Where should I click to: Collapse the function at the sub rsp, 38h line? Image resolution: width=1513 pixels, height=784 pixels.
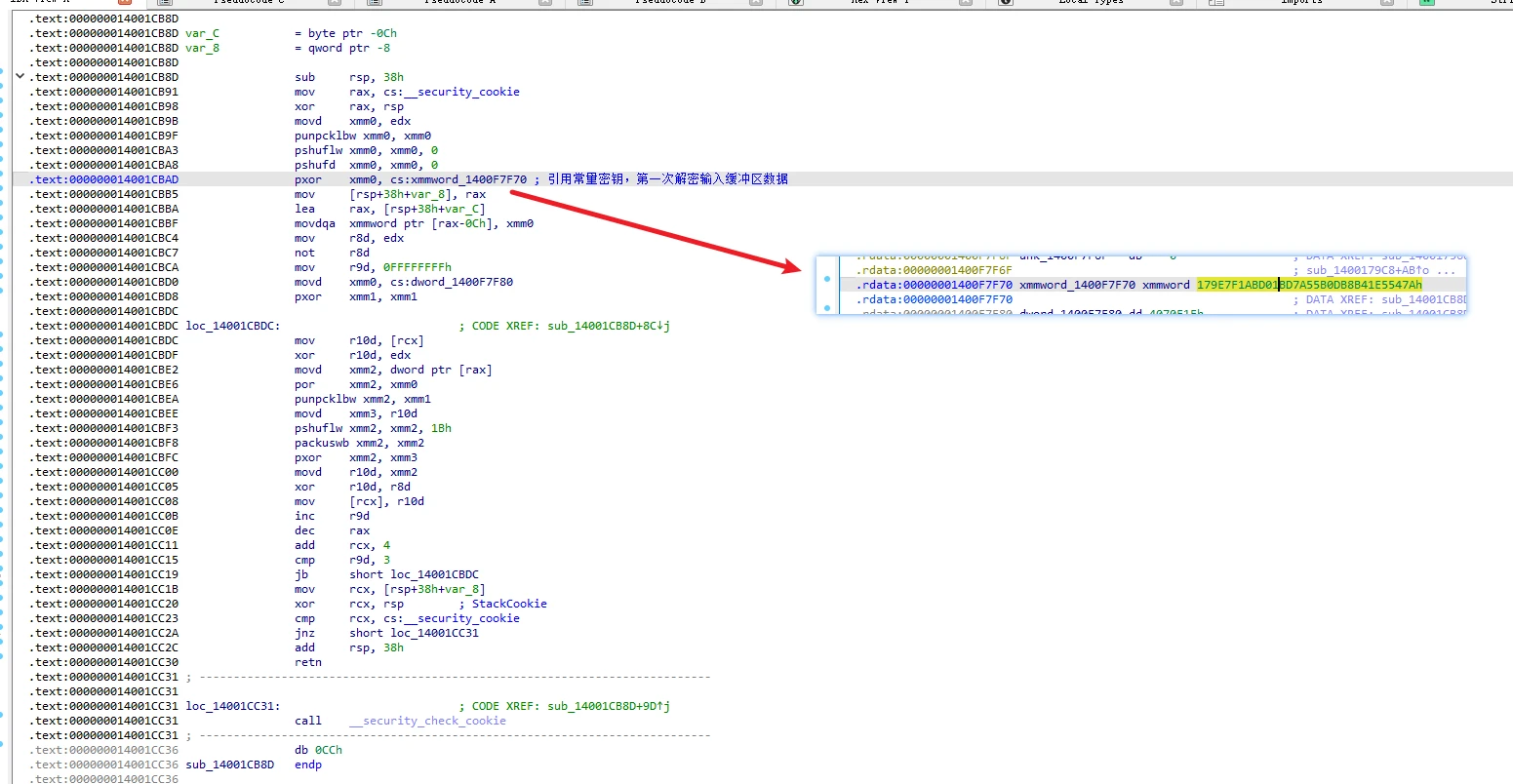pos(20,76)
